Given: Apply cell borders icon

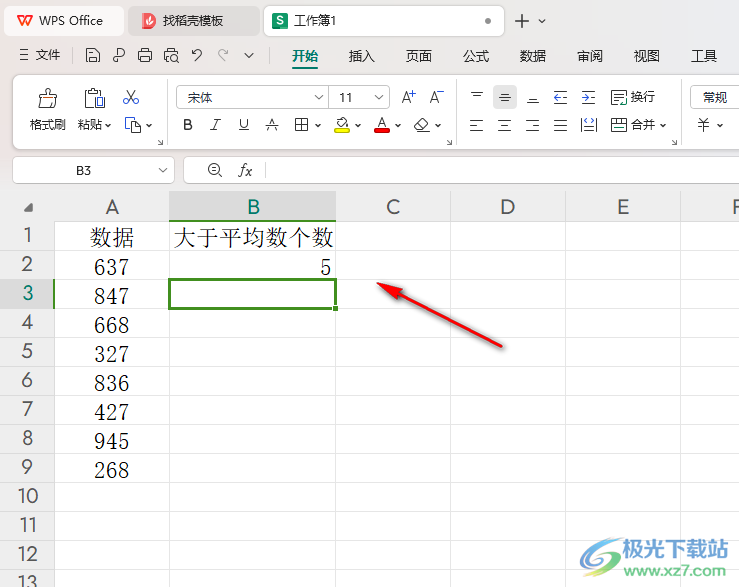Looking at the screenshot, I should pyautogui.click(x=301, y=124).
